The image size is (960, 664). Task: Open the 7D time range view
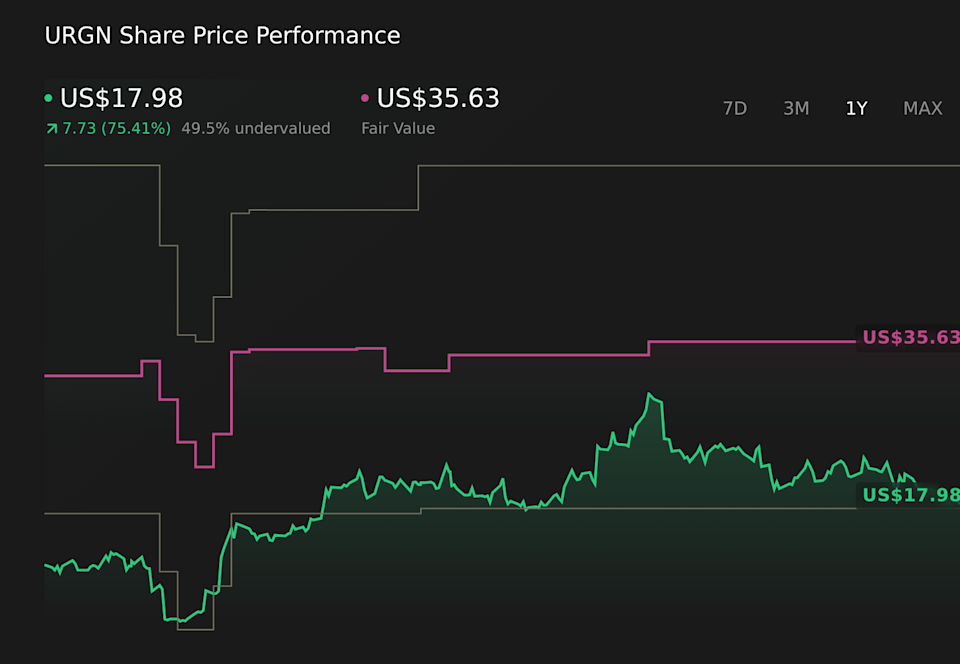tap(735, 108)
